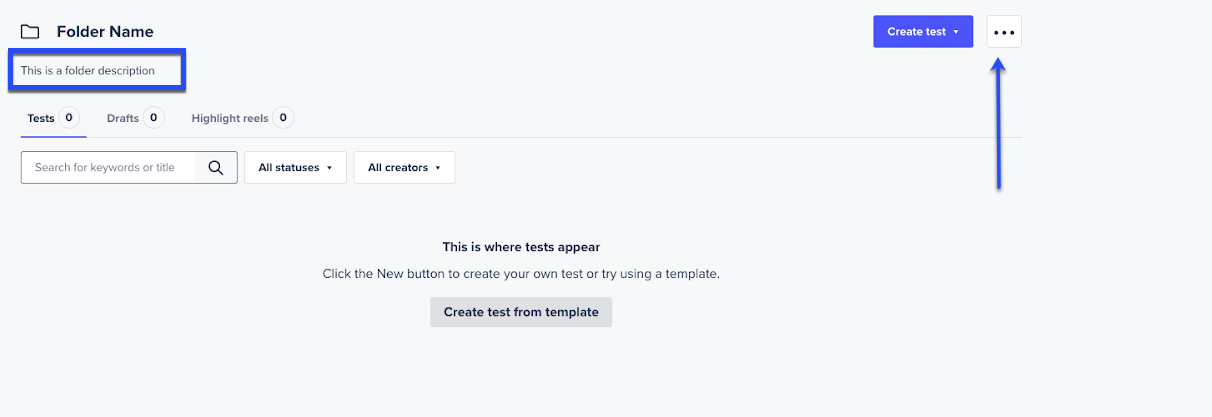
Task: Open the Create test dropdown button
Action: point(923,32)
